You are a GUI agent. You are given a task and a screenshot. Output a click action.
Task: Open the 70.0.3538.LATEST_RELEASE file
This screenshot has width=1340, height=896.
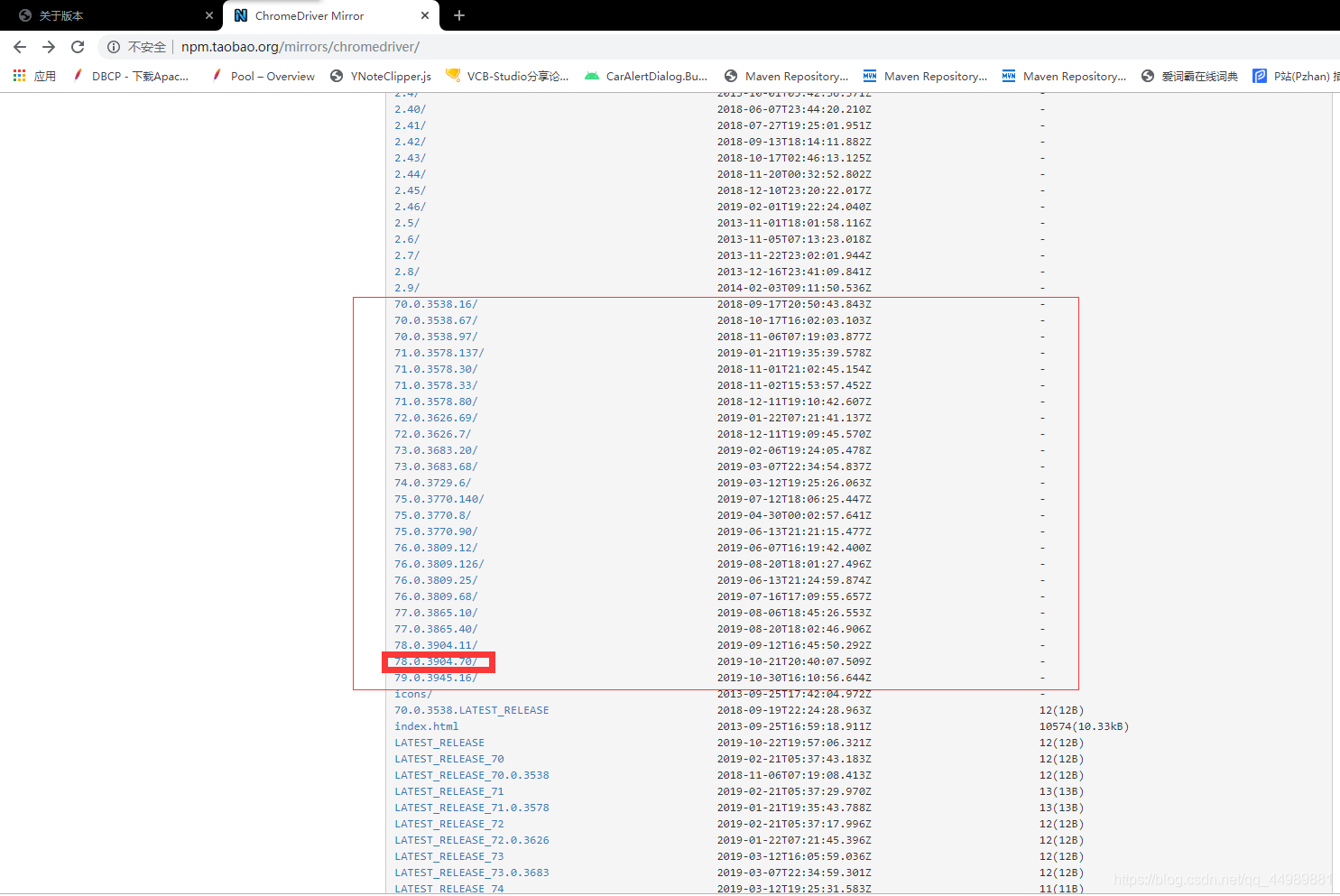tap(472, 710)
